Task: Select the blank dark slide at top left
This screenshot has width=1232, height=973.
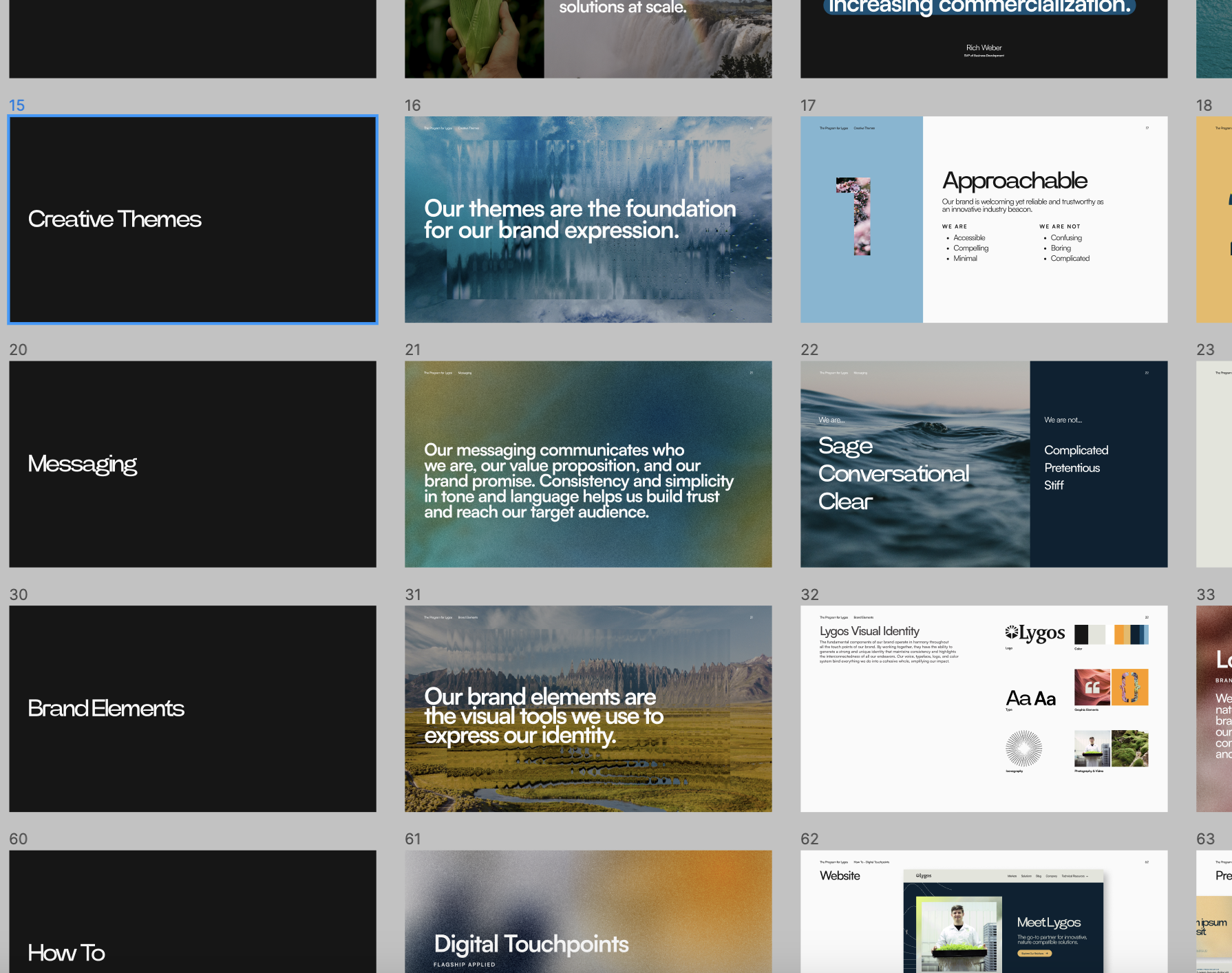Action: pos(193,39)
